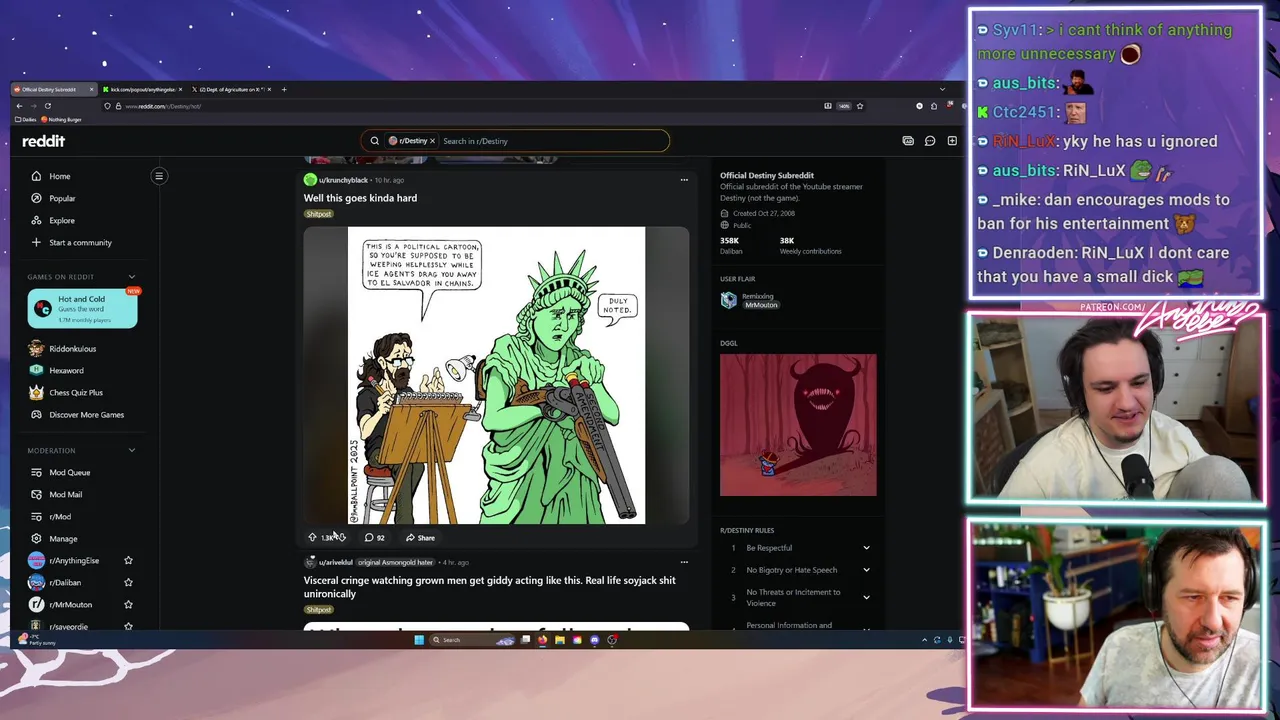Downvote the kinda hard post
1280x720 pixels.
pyautogui.click(x=341, y=538)
